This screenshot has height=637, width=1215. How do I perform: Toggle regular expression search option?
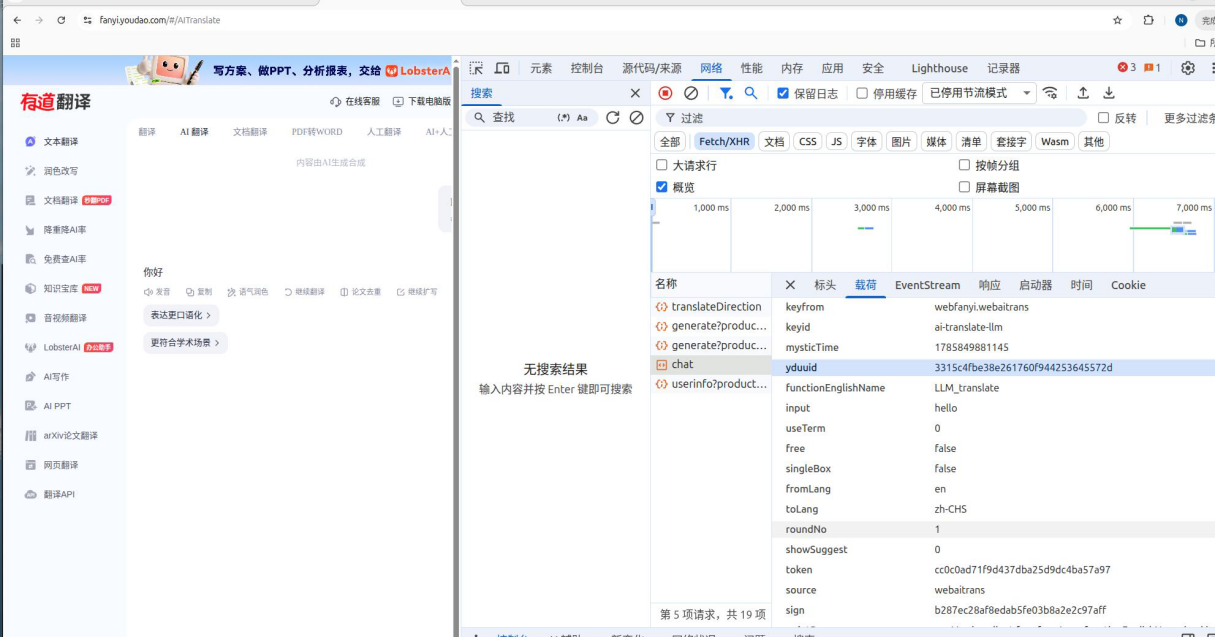point(563,118)
